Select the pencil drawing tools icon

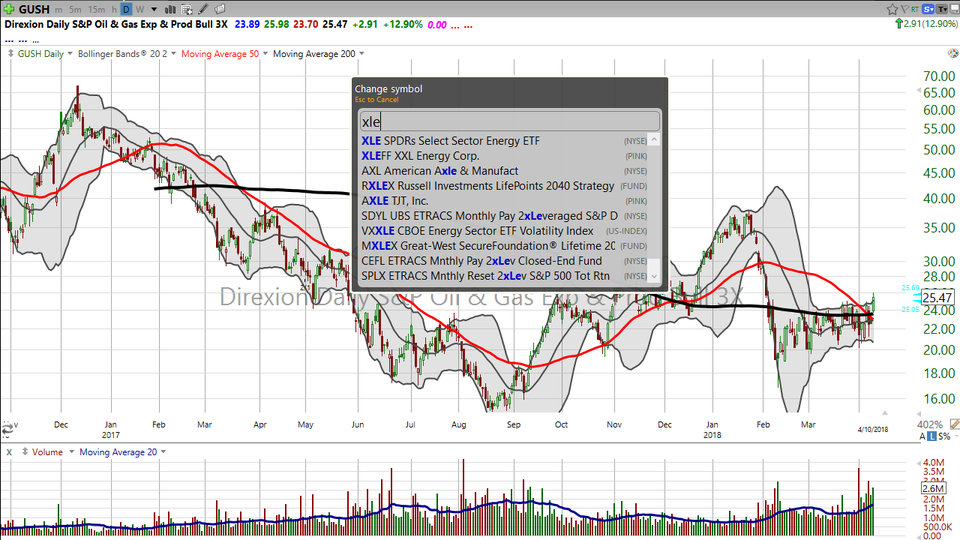tap(203, 9)
